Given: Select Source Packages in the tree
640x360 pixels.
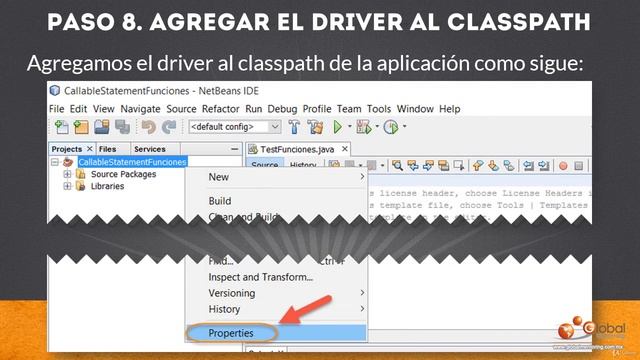Looking at the screenshot, I should (x=123, y=174).
